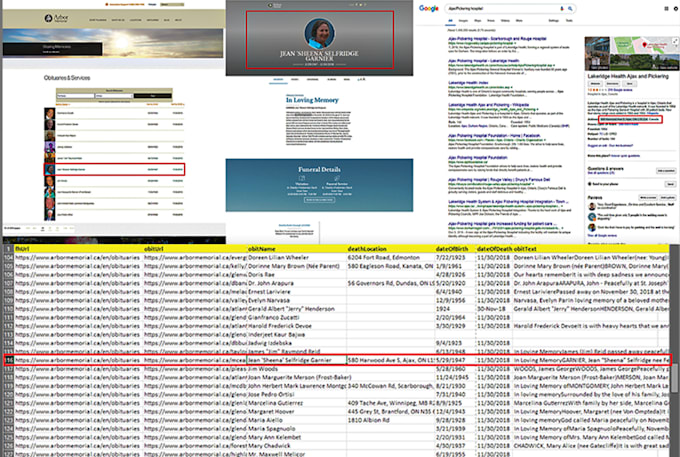Switch to the Images search tab
Image resolution: width=680 pixels, height=457 pixels.
coord(463,20)
